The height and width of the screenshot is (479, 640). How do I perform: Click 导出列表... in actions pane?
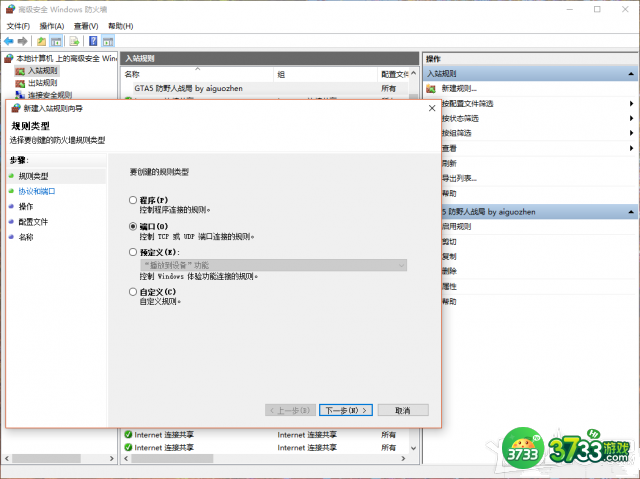tap(459, 178)
